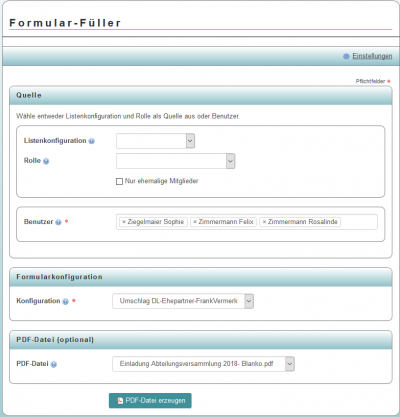Remove Zimmermann Felix from Benutzer
The height and width of the screenshot is (417, 400).
[x=195, y=222]
